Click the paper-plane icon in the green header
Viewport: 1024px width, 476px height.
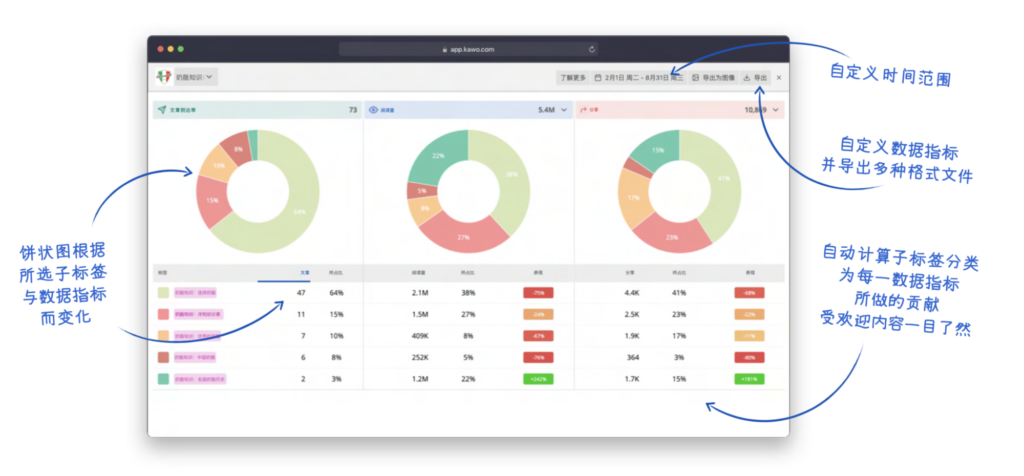pyautogui.click(x=161, y=110)
